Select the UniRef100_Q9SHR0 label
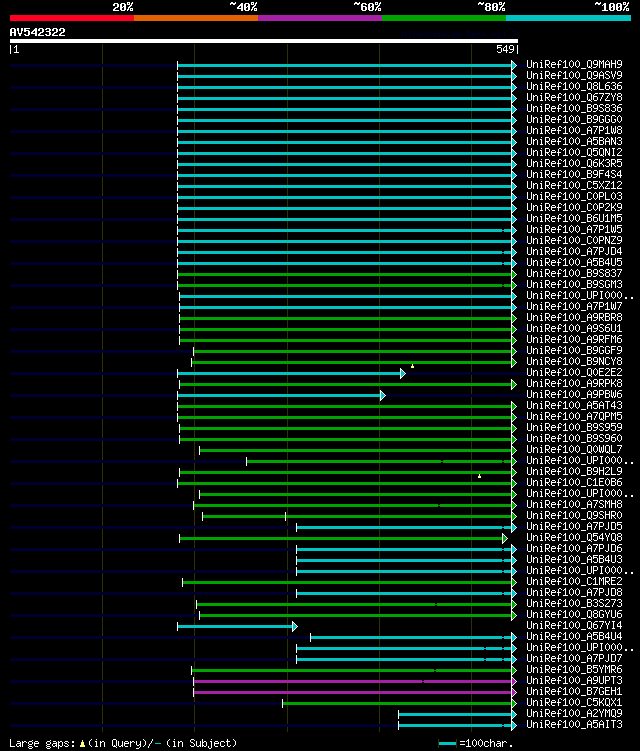This screenshot has width=640, height=751. pos(574,516)
